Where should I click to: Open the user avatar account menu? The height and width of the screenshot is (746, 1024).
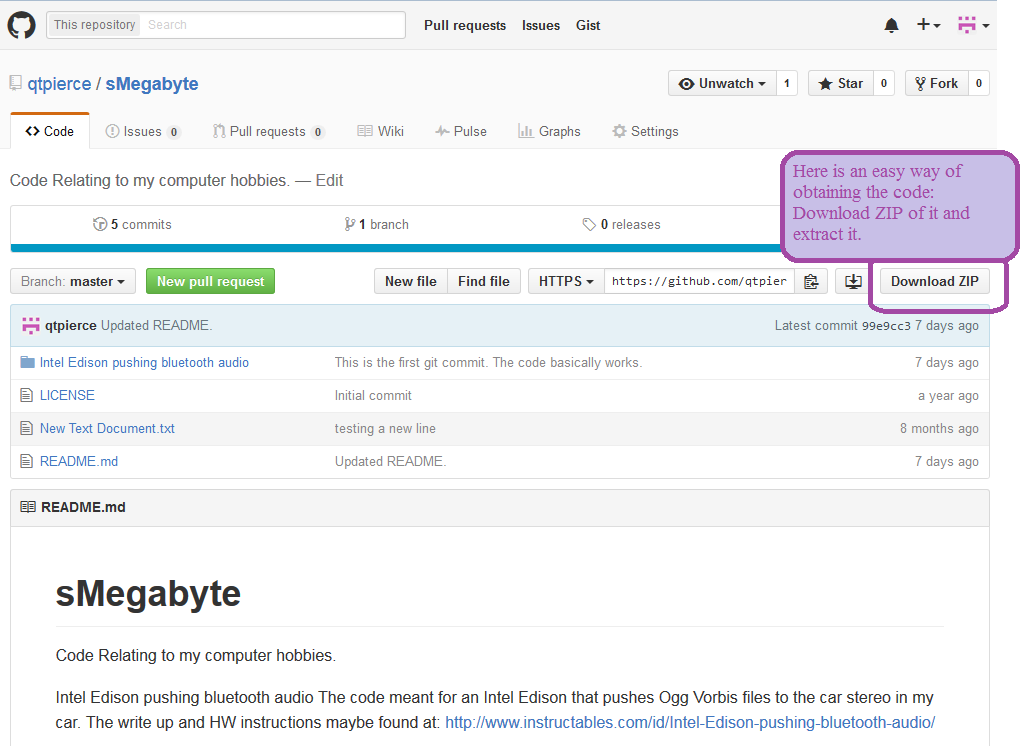[973, 25]
